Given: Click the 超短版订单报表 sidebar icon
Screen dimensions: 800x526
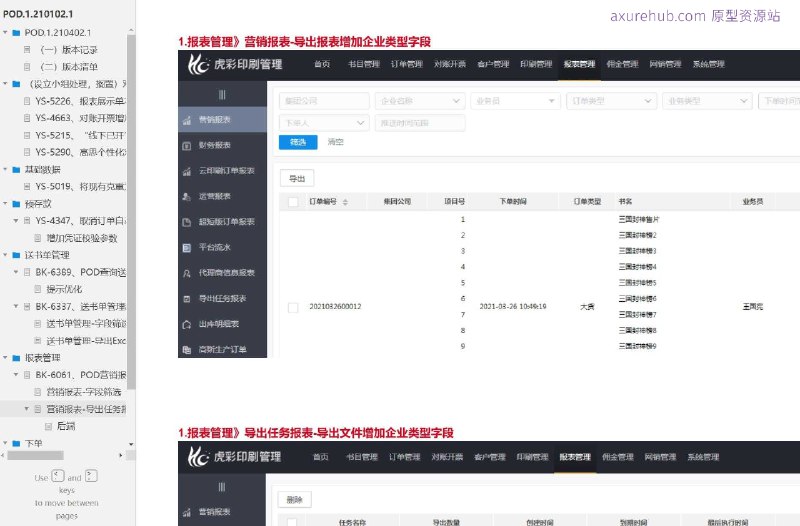Looking at the screenshot, I should pos(187,222).
